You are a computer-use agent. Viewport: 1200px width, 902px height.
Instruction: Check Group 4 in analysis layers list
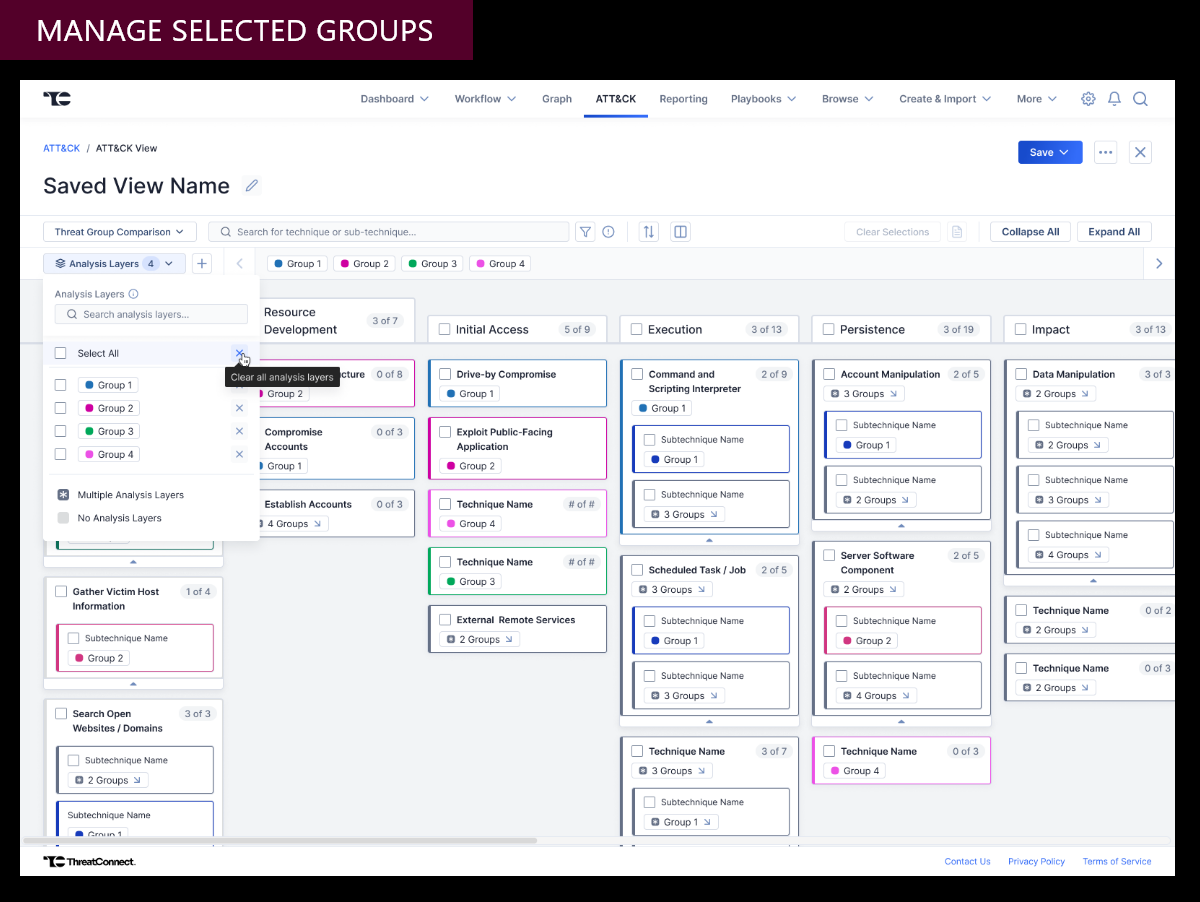61,454
